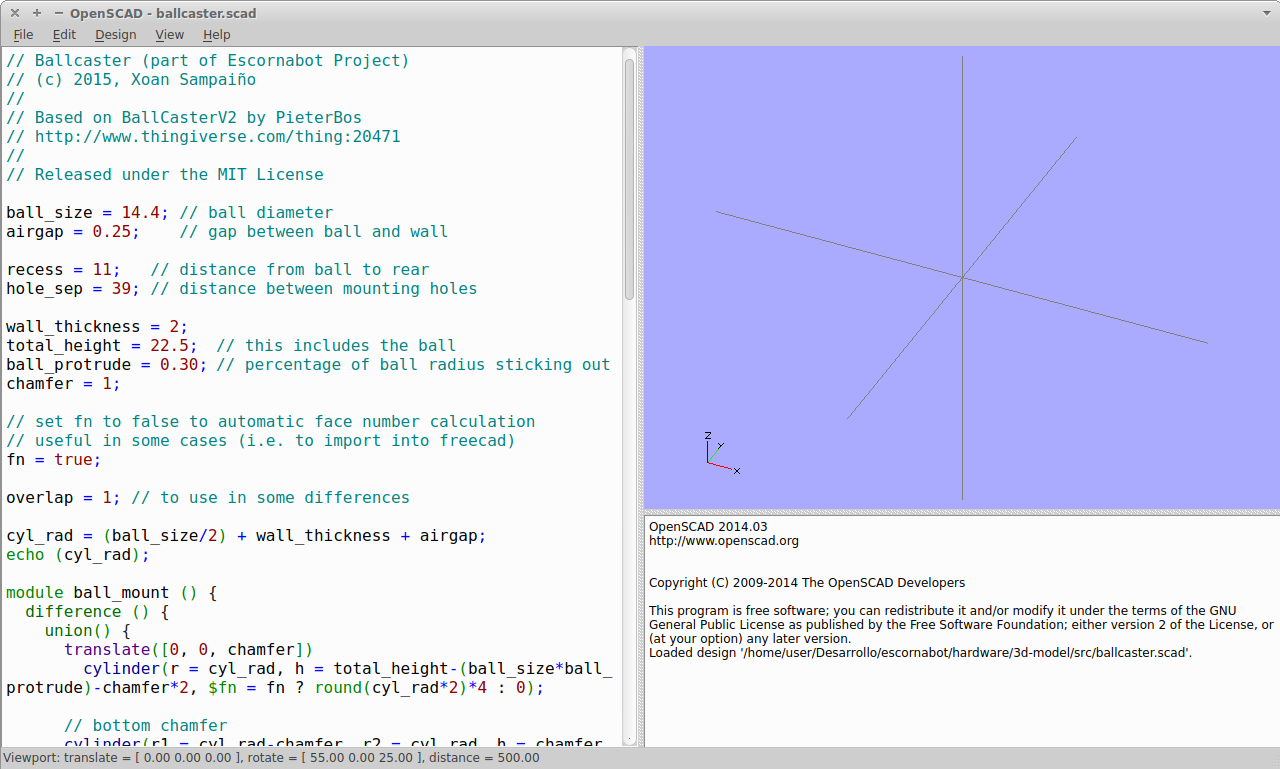Click the 'hole_sep = 39' line
The height and width of the screenshot is (769, 1280).
click(242, 289)
